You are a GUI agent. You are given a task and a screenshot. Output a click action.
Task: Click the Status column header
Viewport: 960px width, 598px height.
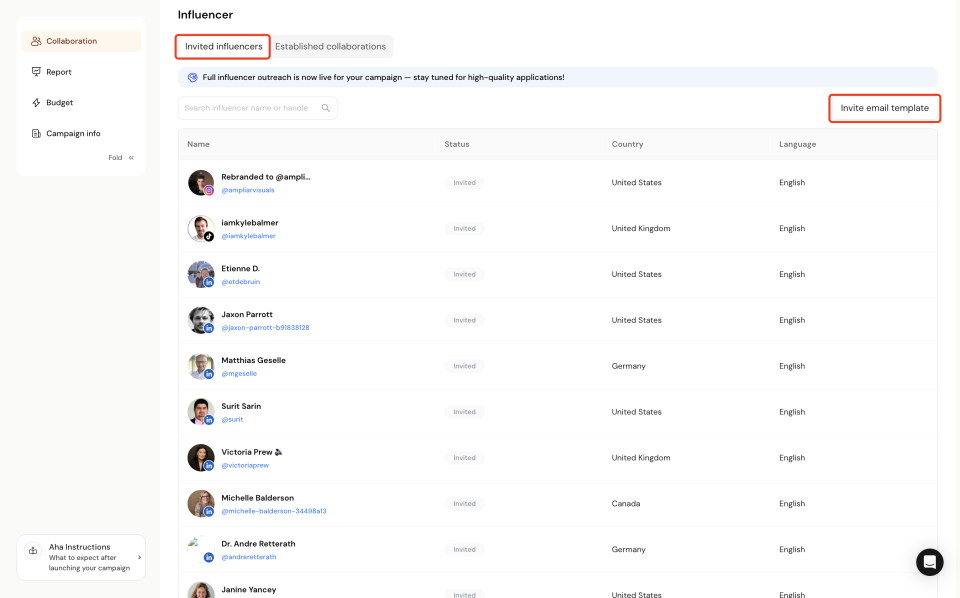coord(457,144)
